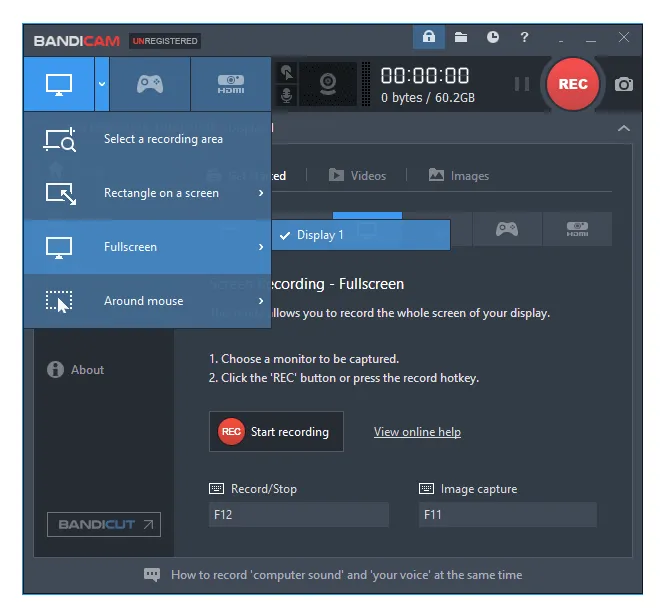Click the Rectangle on a screen icon
Screen dimensions: 669x612
tap(61, 193)
